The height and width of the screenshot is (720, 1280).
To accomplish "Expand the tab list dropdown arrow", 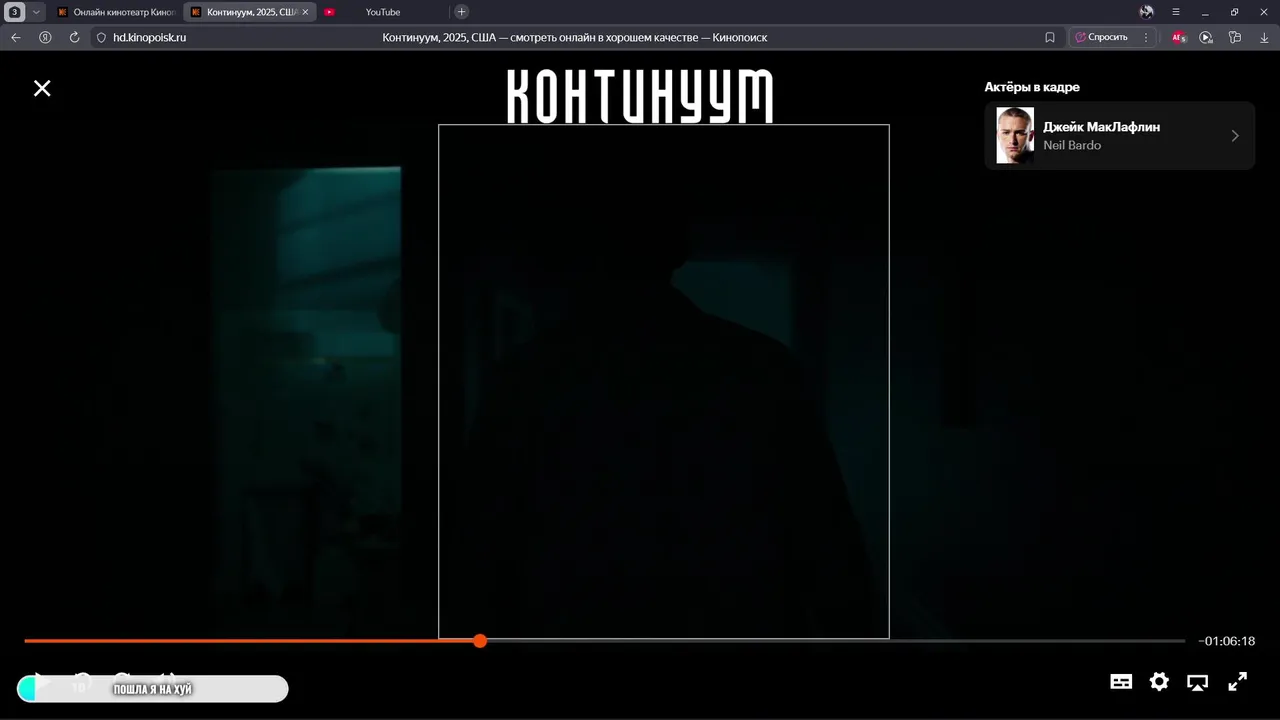I will [37, 12].
